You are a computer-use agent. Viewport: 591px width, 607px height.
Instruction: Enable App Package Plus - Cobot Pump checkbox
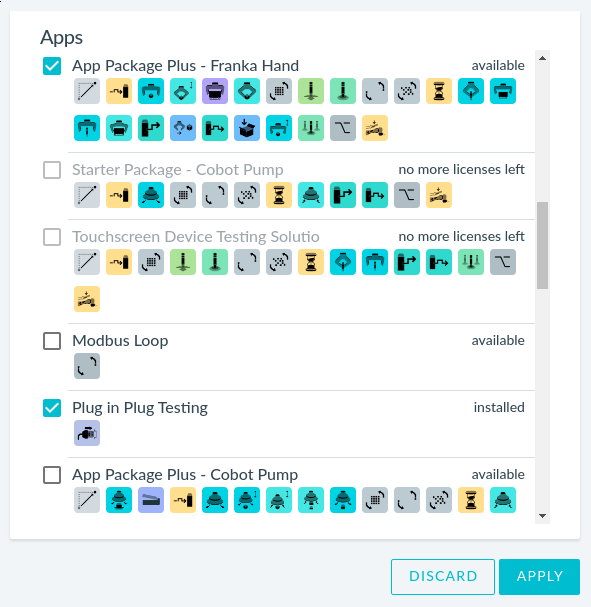point(52,475)
